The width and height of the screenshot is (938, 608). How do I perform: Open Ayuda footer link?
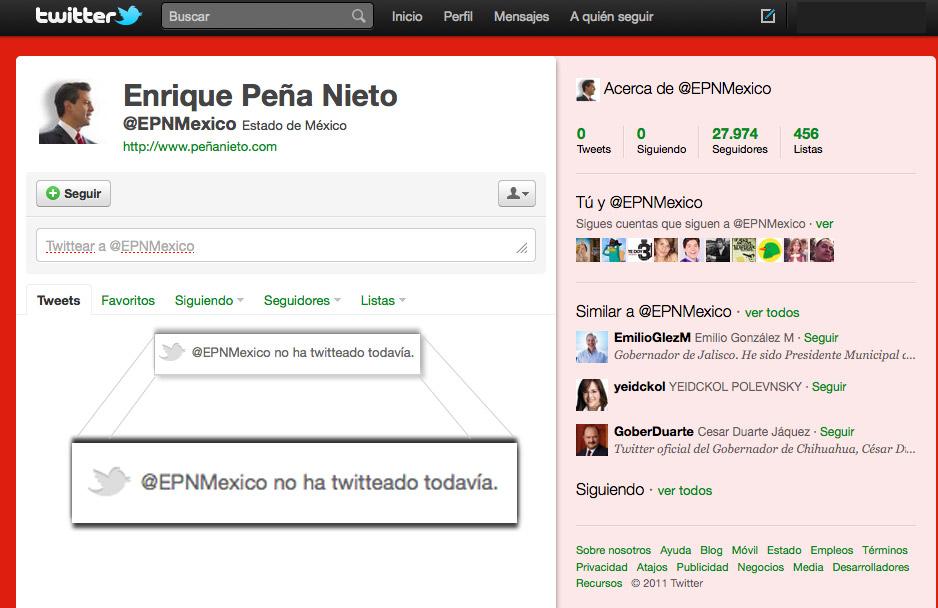(x=675, y=550)
